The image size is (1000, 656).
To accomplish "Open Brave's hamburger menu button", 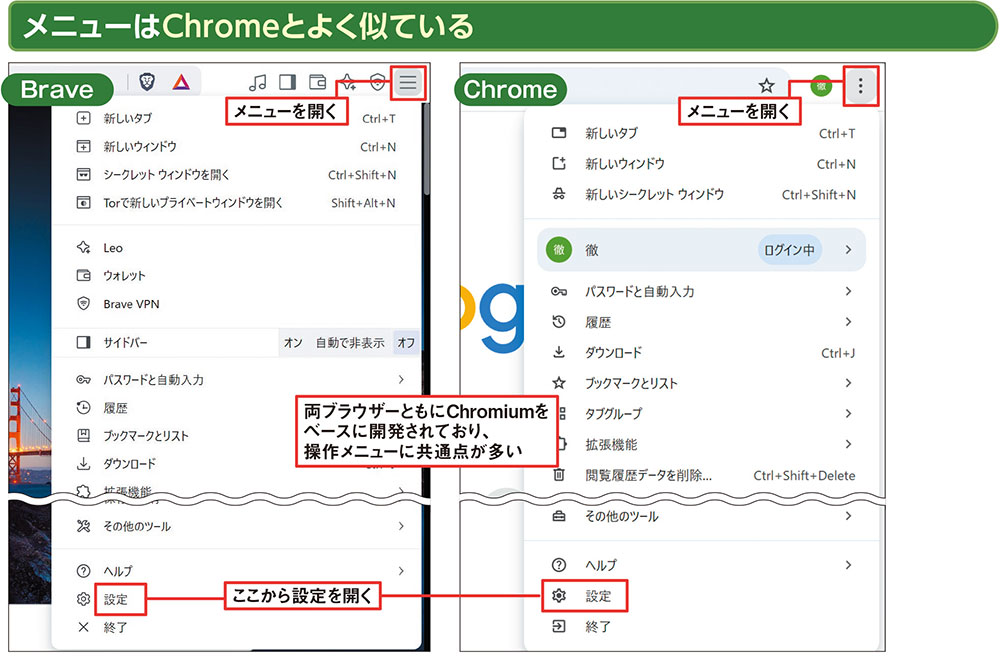I will coord(408,83).
